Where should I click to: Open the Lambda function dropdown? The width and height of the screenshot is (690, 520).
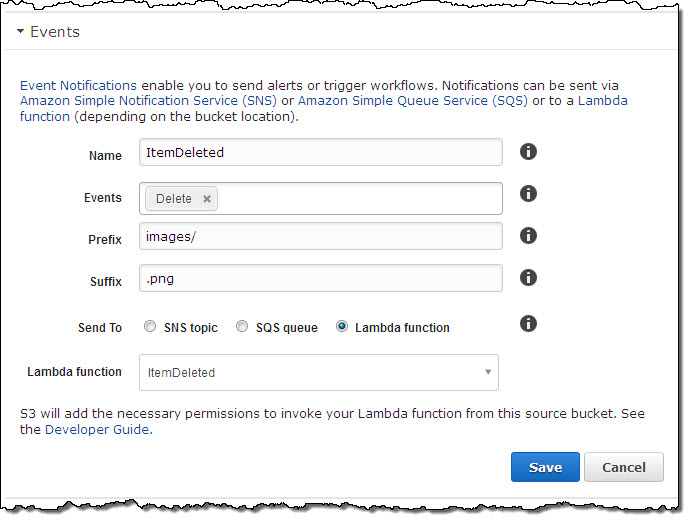[318, 372]
